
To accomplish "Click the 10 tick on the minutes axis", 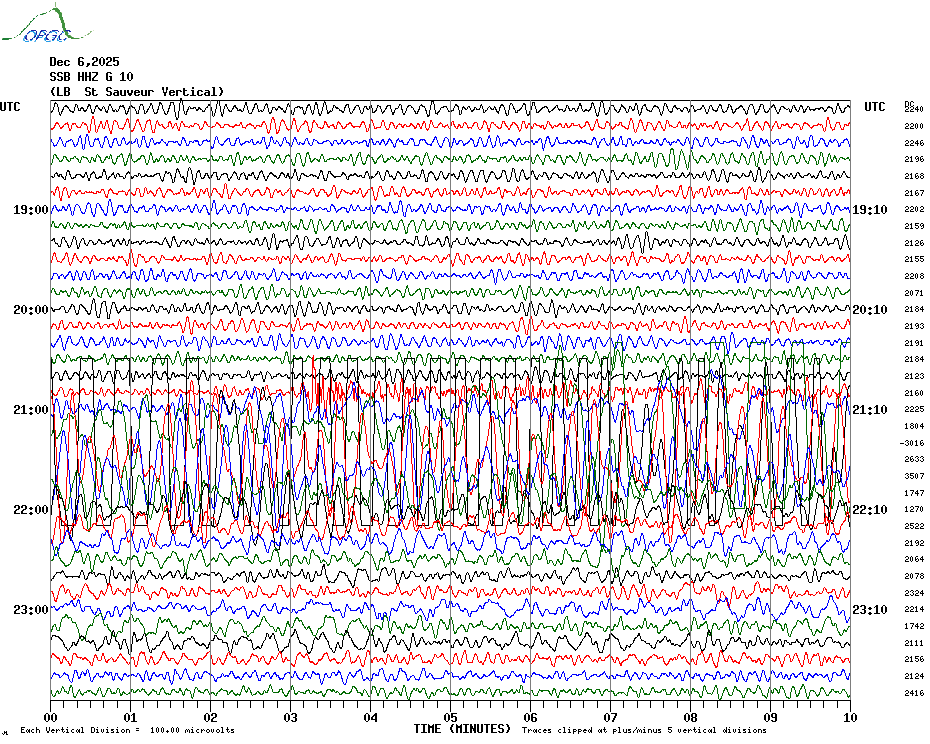I will click(849, 717).
